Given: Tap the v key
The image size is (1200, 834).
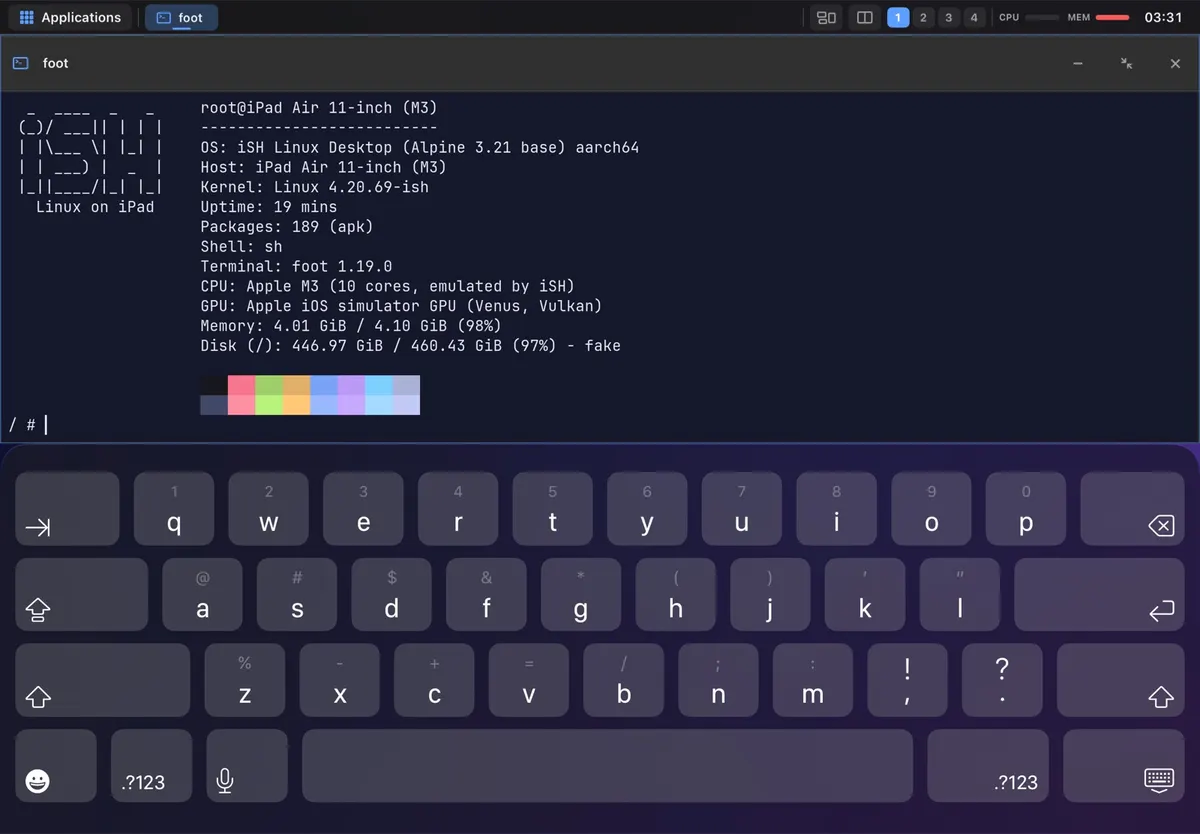Looking at the screenshot, I should tap(529, 680).
